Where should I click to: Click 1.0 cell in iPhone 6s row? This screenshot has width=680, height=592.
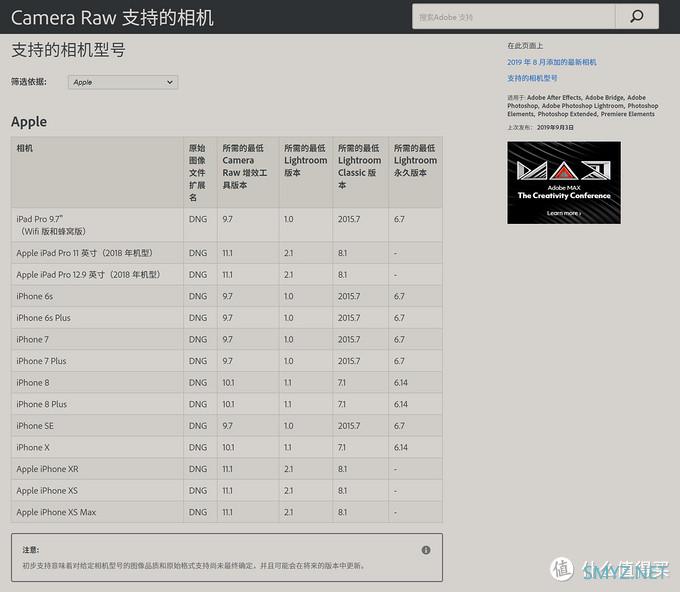point(288,296)
